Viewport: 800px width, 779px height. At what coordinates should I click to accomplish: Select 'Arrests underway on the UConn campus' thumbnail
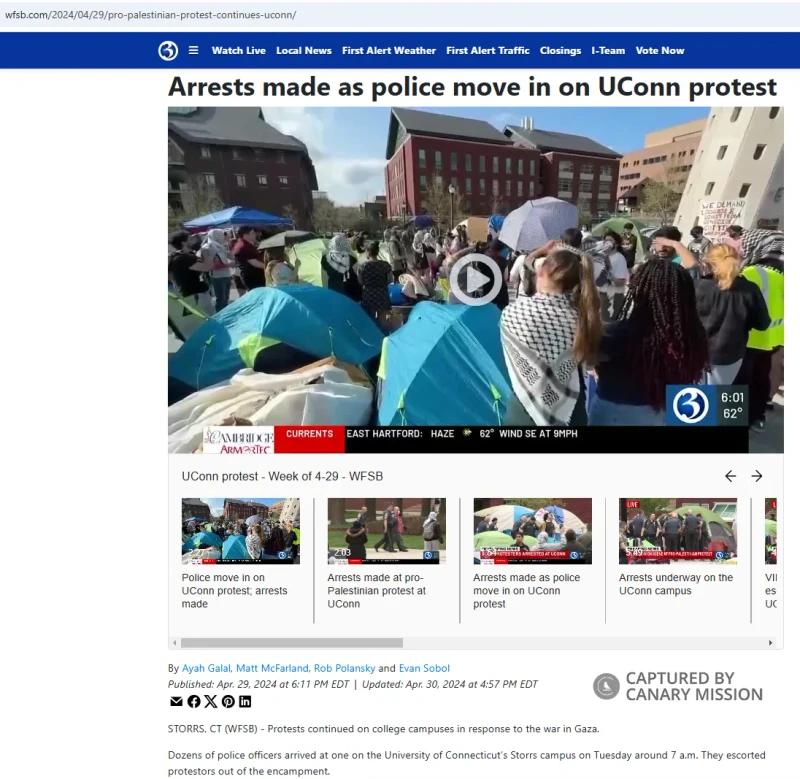pyautogui.click(x=678, y=531)
